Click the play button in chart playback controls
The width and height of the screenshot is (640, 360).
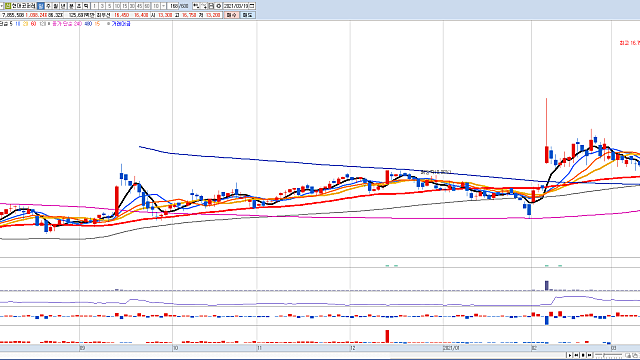570,355
